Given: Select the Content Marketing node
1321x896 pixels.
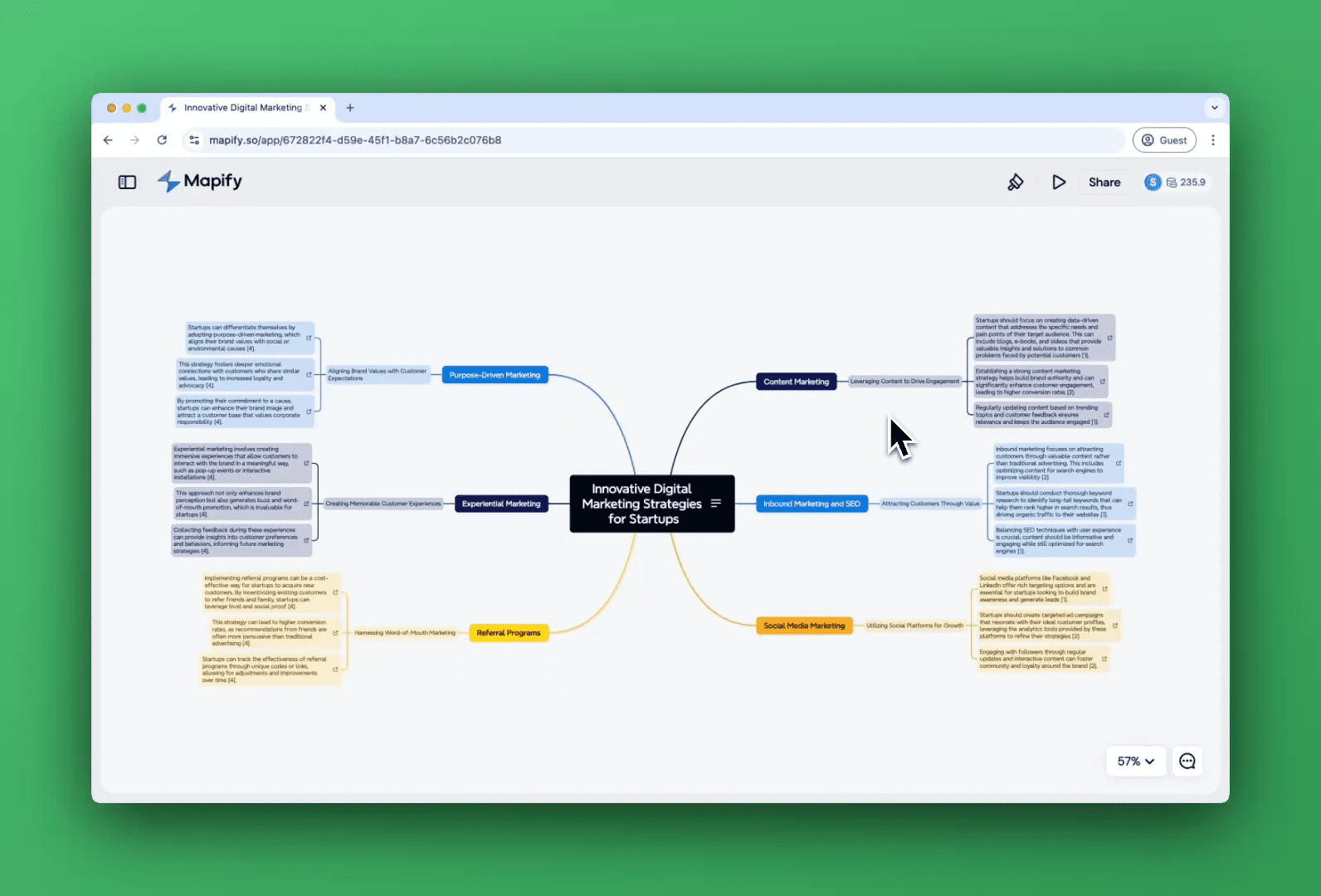Looking at the screenshot, I should coord(796,382).
